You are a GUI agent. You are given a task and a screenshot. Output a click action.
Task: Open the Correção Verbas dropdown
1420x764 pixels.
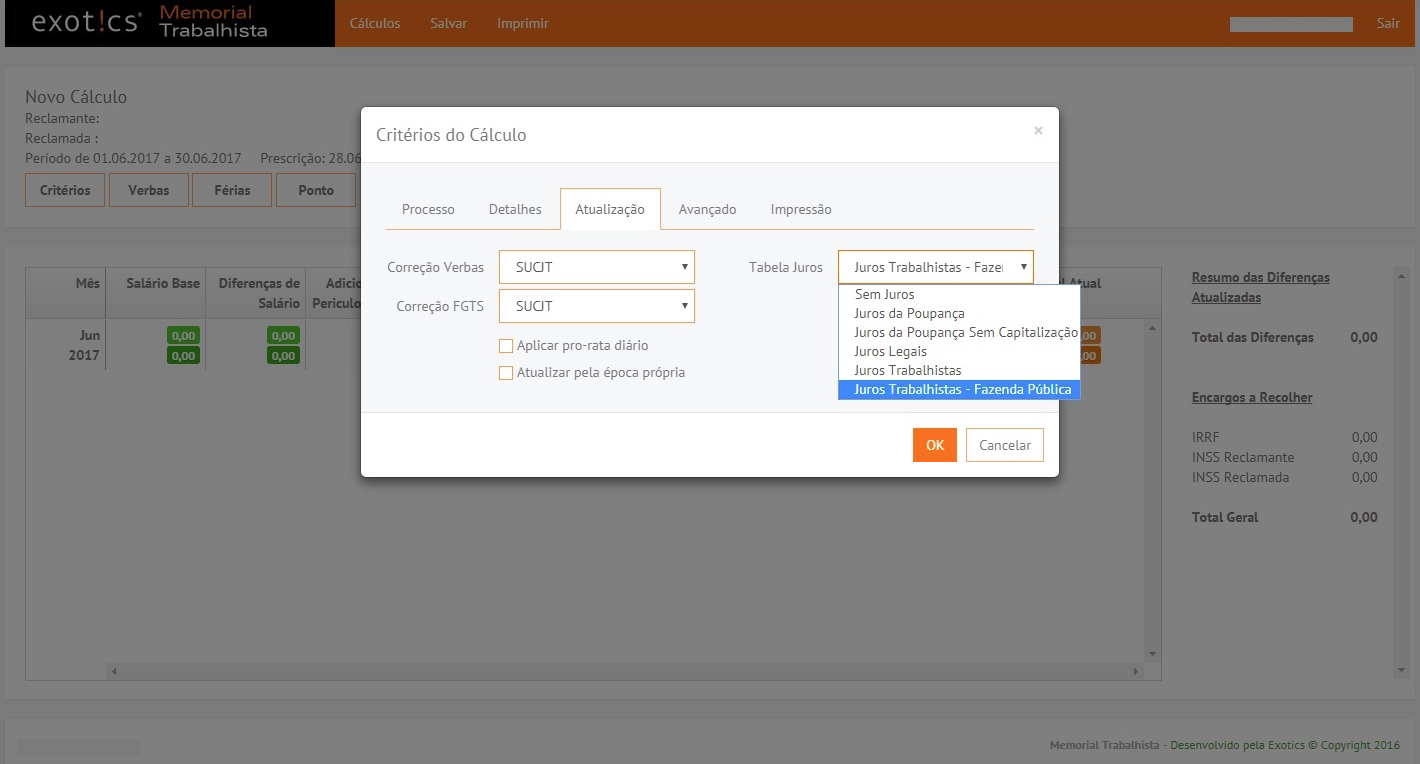coord(596,267)
